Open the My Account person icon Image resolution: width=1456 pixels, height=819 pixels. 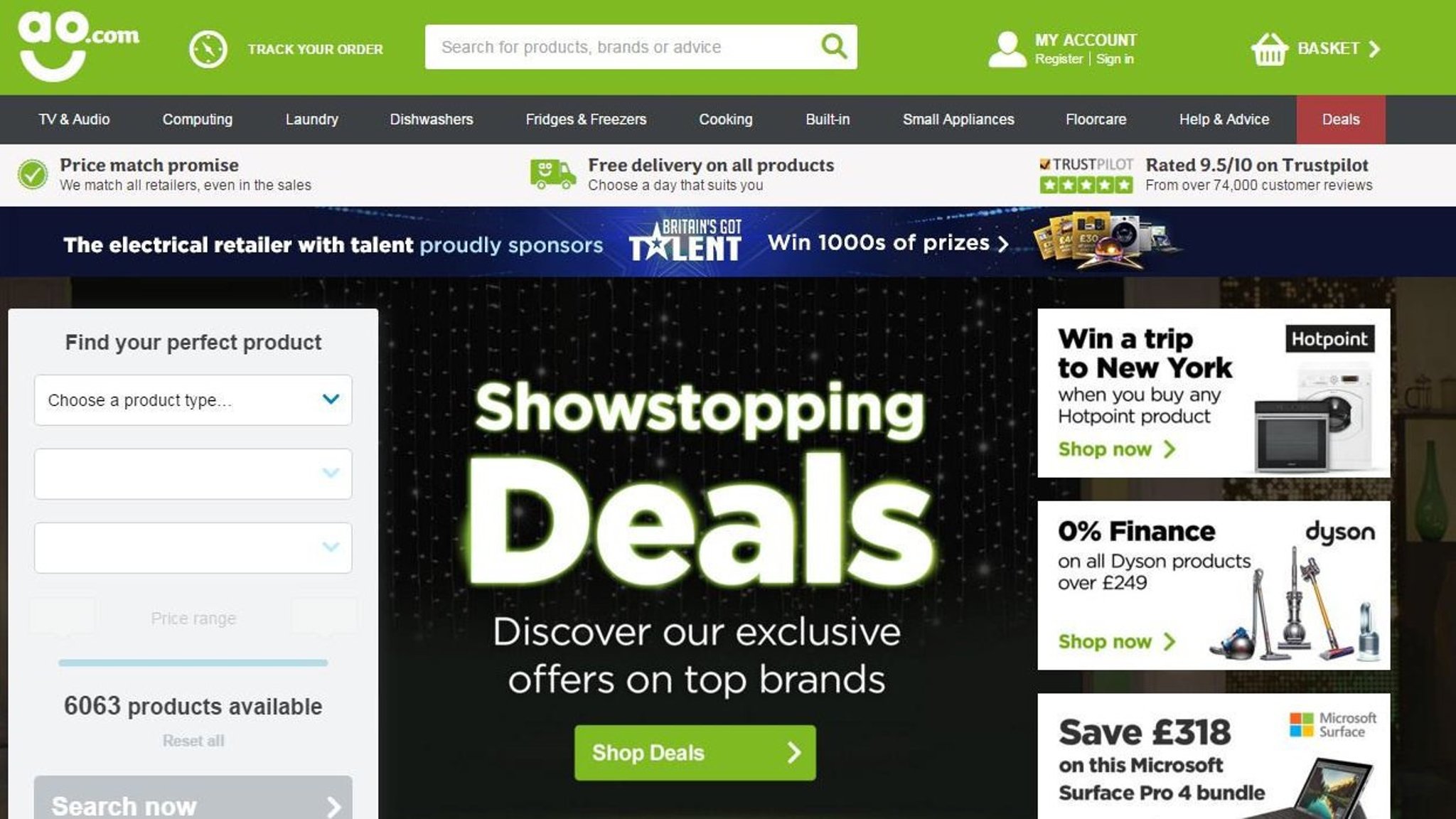click(1007, 49)
